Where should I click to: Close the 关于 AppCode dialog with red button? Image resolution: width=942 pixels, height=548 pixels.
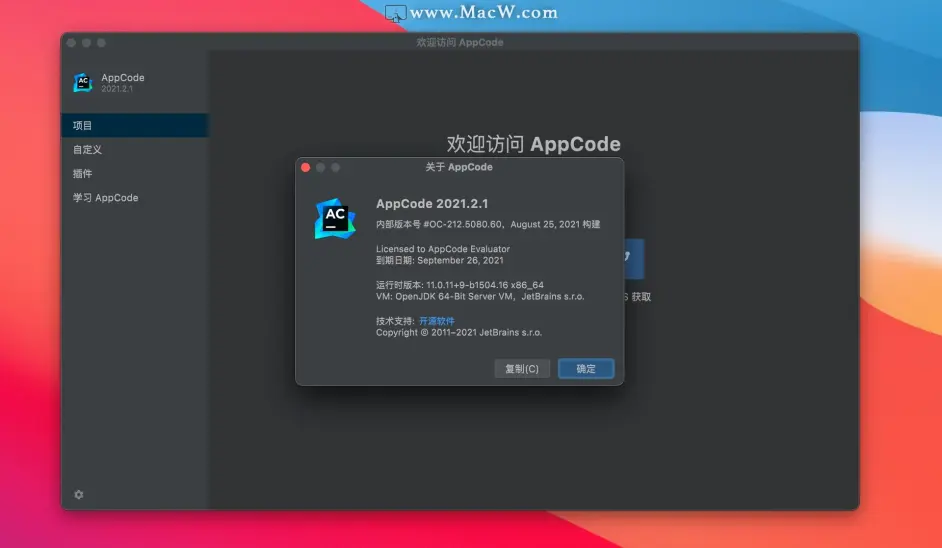click(x=305, y=168)
